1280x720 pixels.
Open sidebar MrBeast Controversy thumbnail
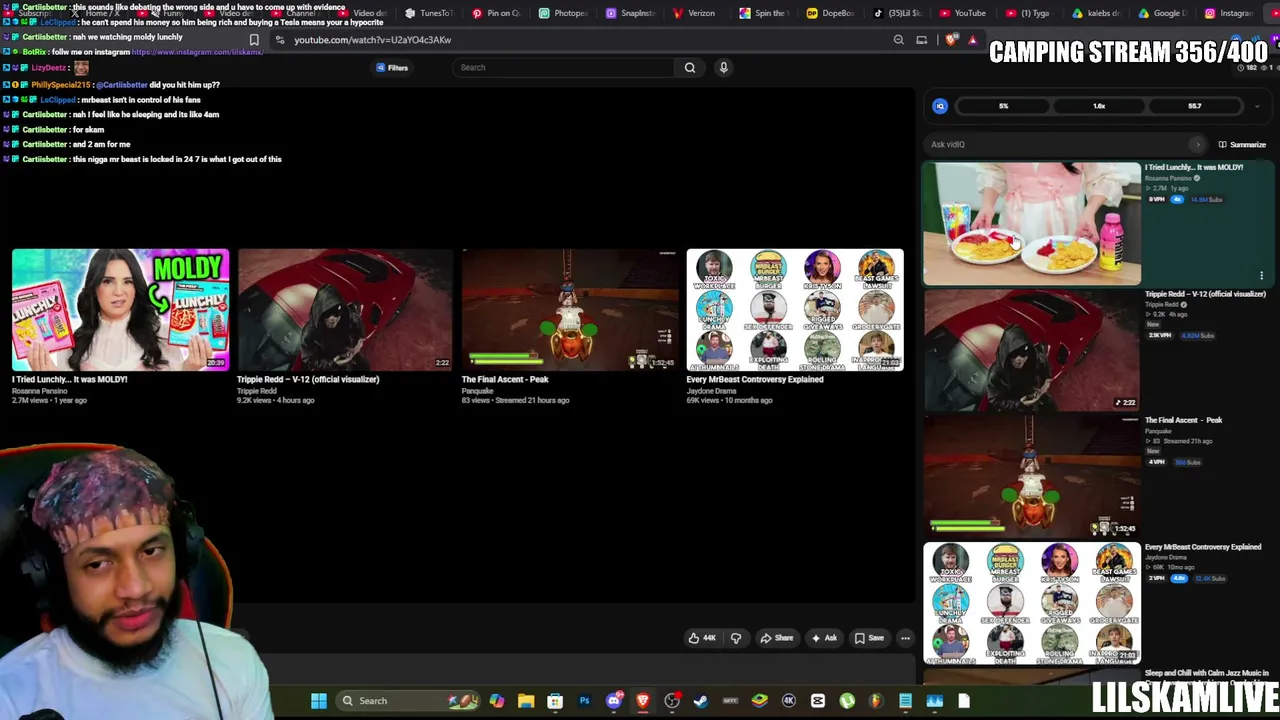pos(1031,603)
